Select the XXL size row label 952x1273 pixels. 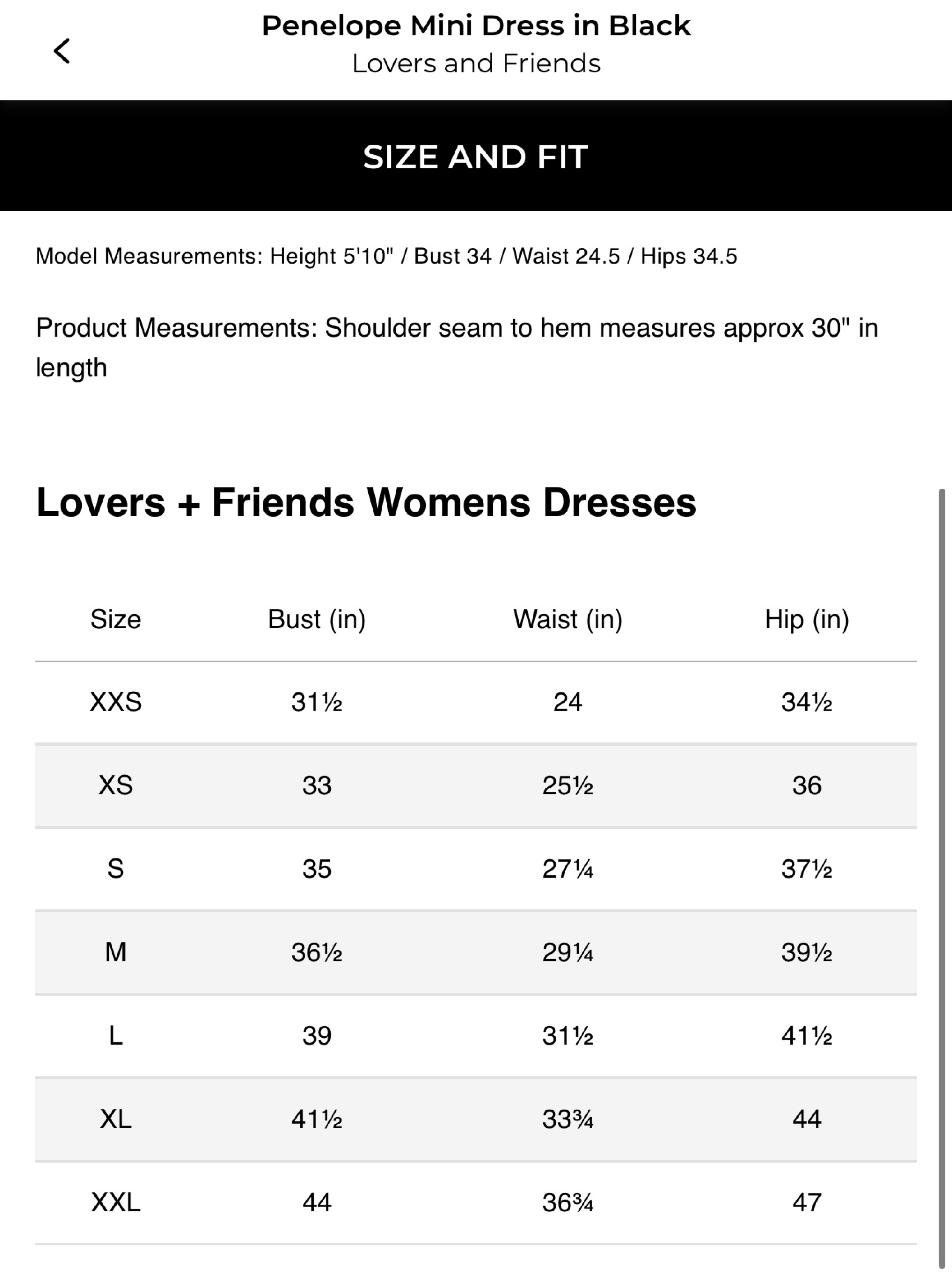116,1203
